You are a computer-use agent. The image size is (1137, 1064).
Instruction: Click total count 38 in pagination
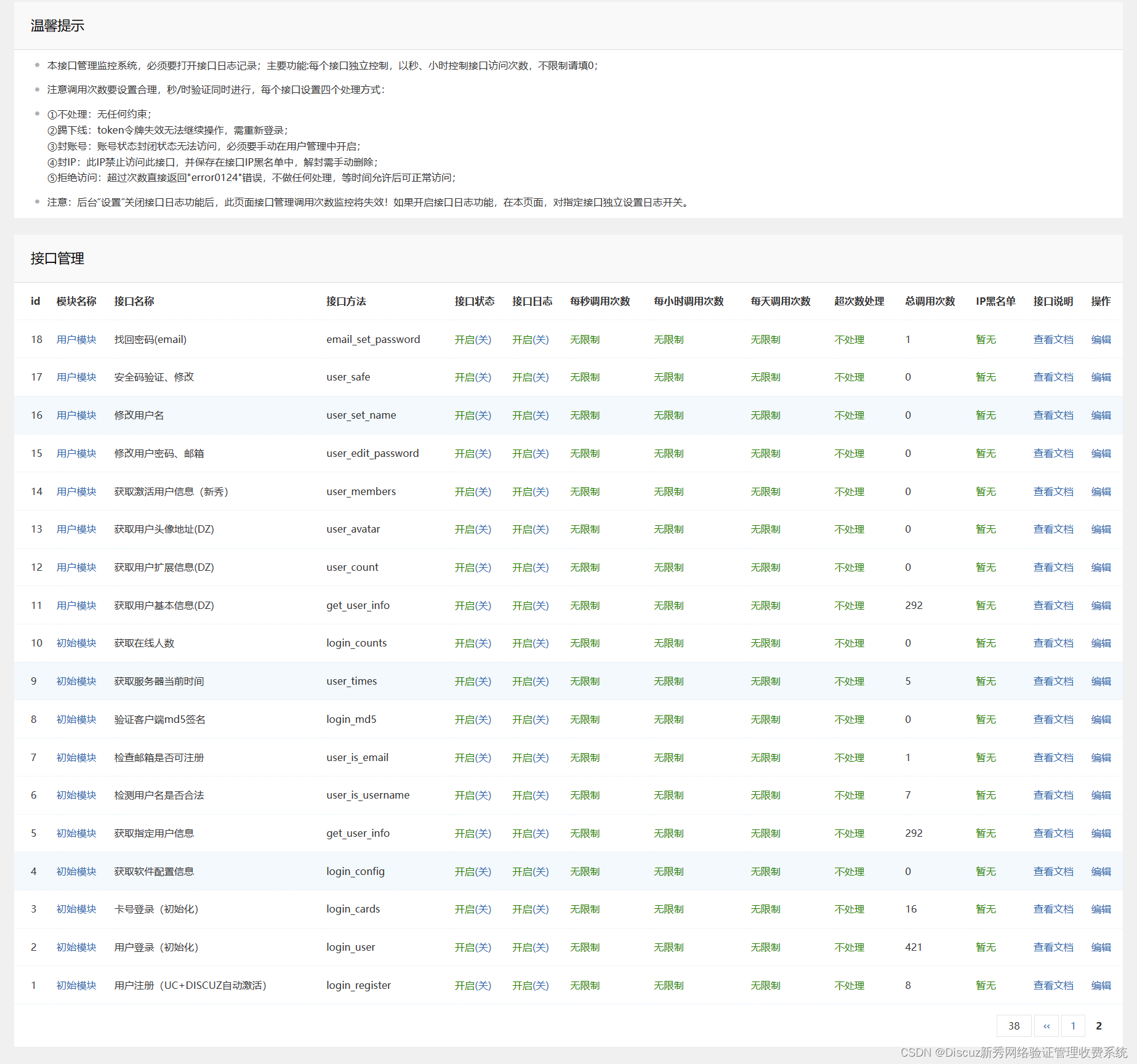click(x=1014, y=1026)
